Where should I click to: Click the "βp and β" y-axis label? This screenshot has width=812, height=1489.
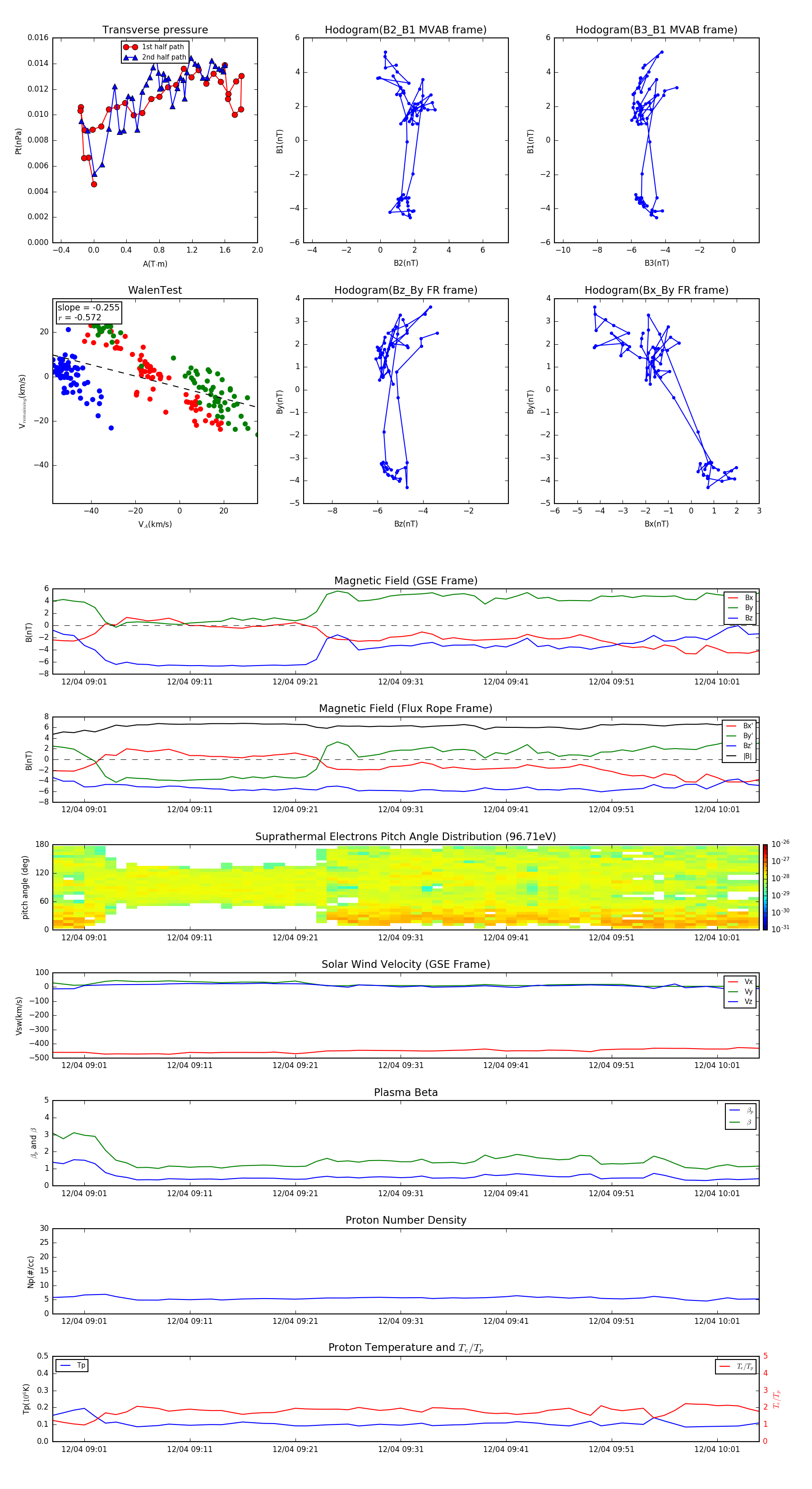pyautogui.click(x=33, y=1143)
